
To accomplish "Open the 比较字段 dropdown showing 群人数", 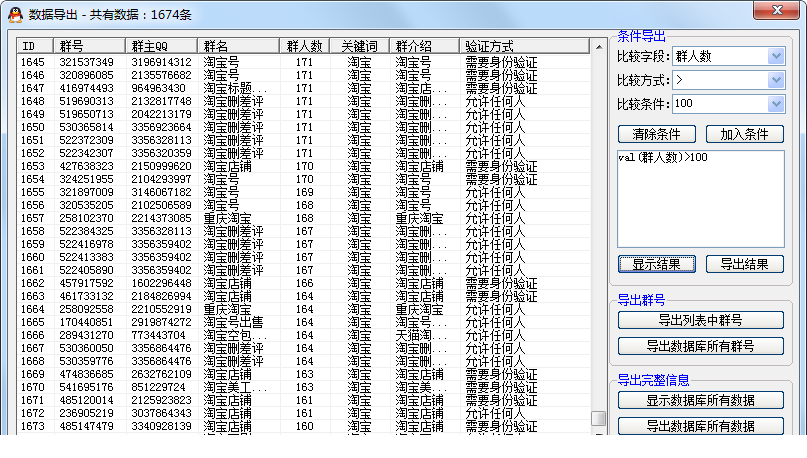I will (x=776, y=56).
